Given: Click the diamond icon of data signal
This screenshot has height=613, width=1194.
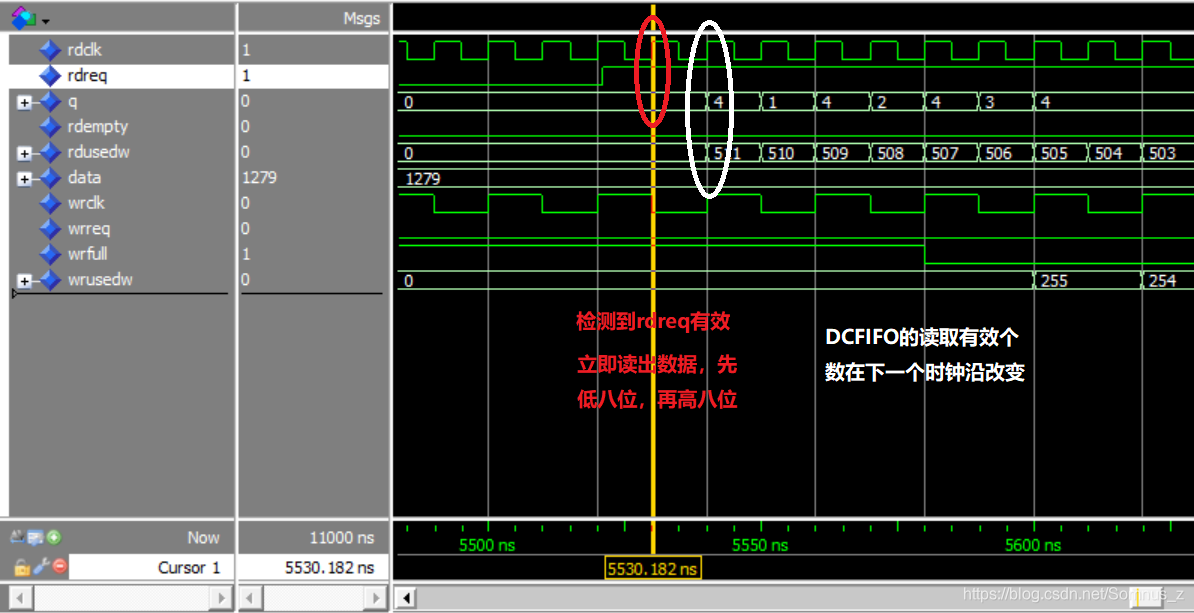Looking at the screenshot, I should click(49, 178).
